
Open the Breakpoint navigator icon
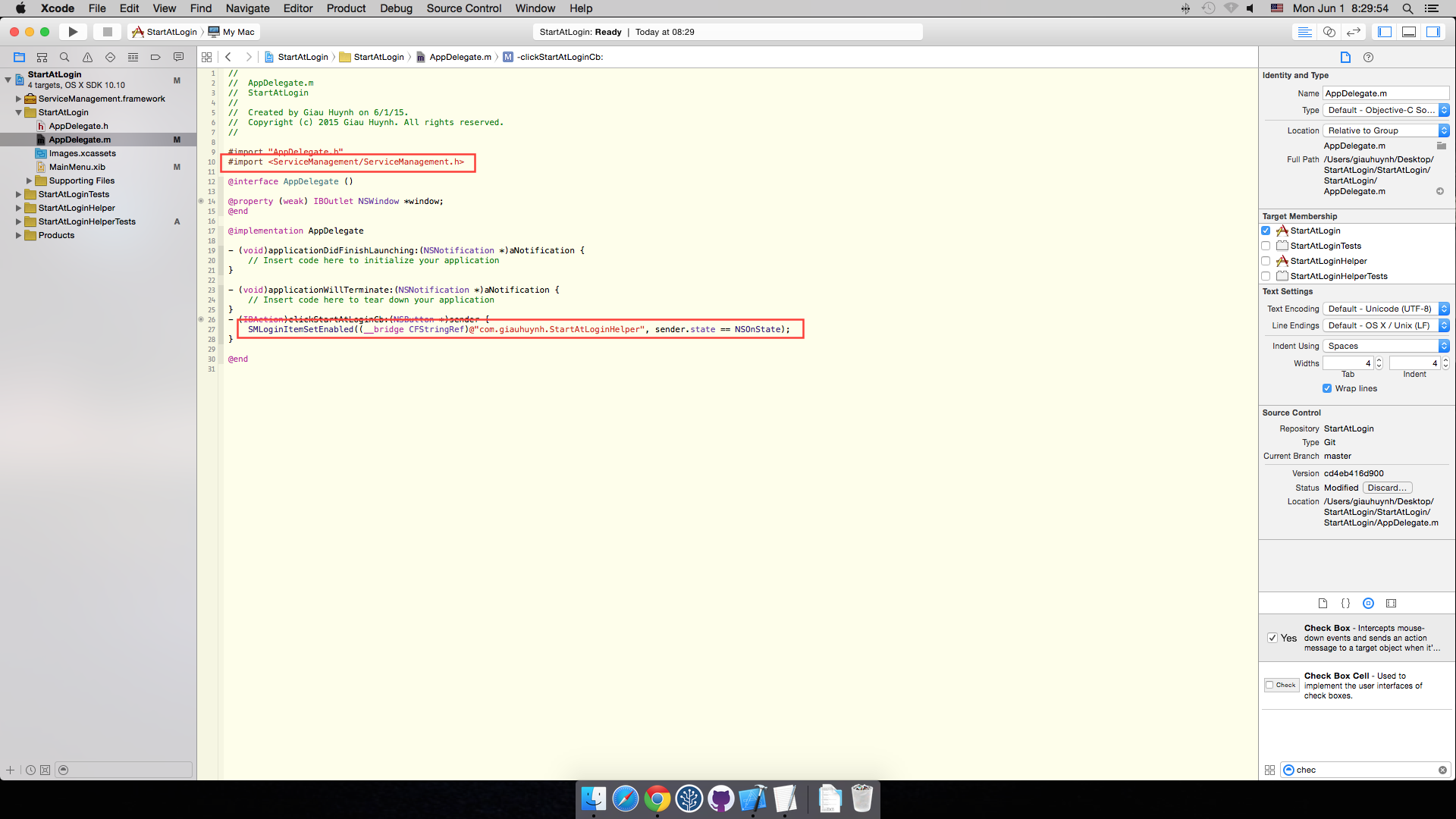[x=155, y=57]
